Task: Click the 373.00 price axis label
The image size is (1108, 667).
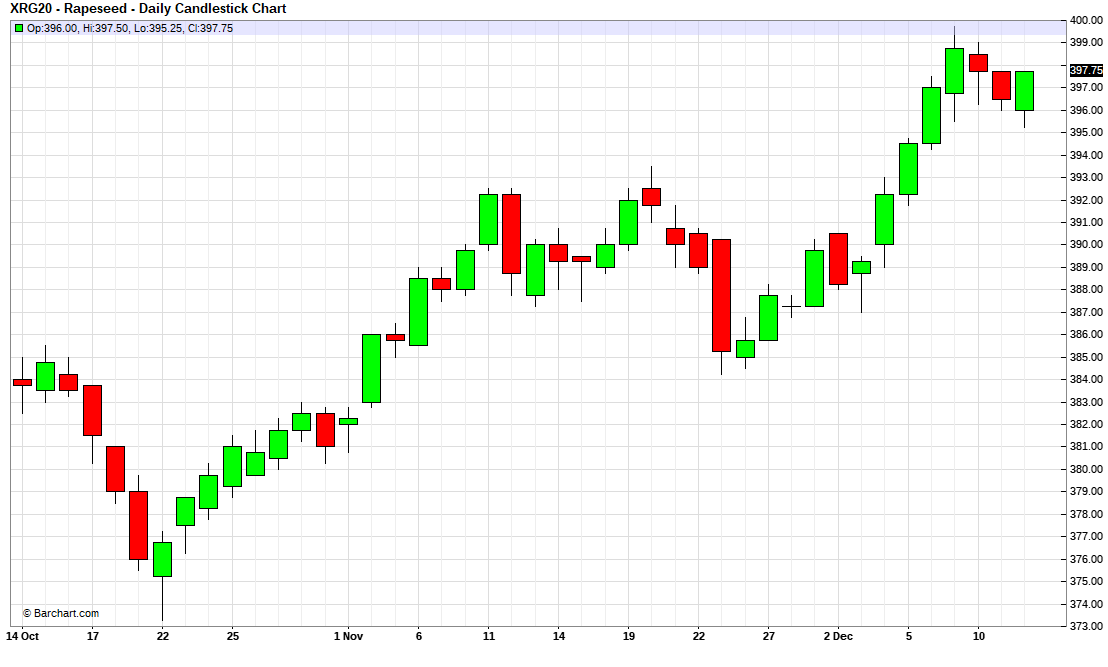Action: pos(1086,626)
